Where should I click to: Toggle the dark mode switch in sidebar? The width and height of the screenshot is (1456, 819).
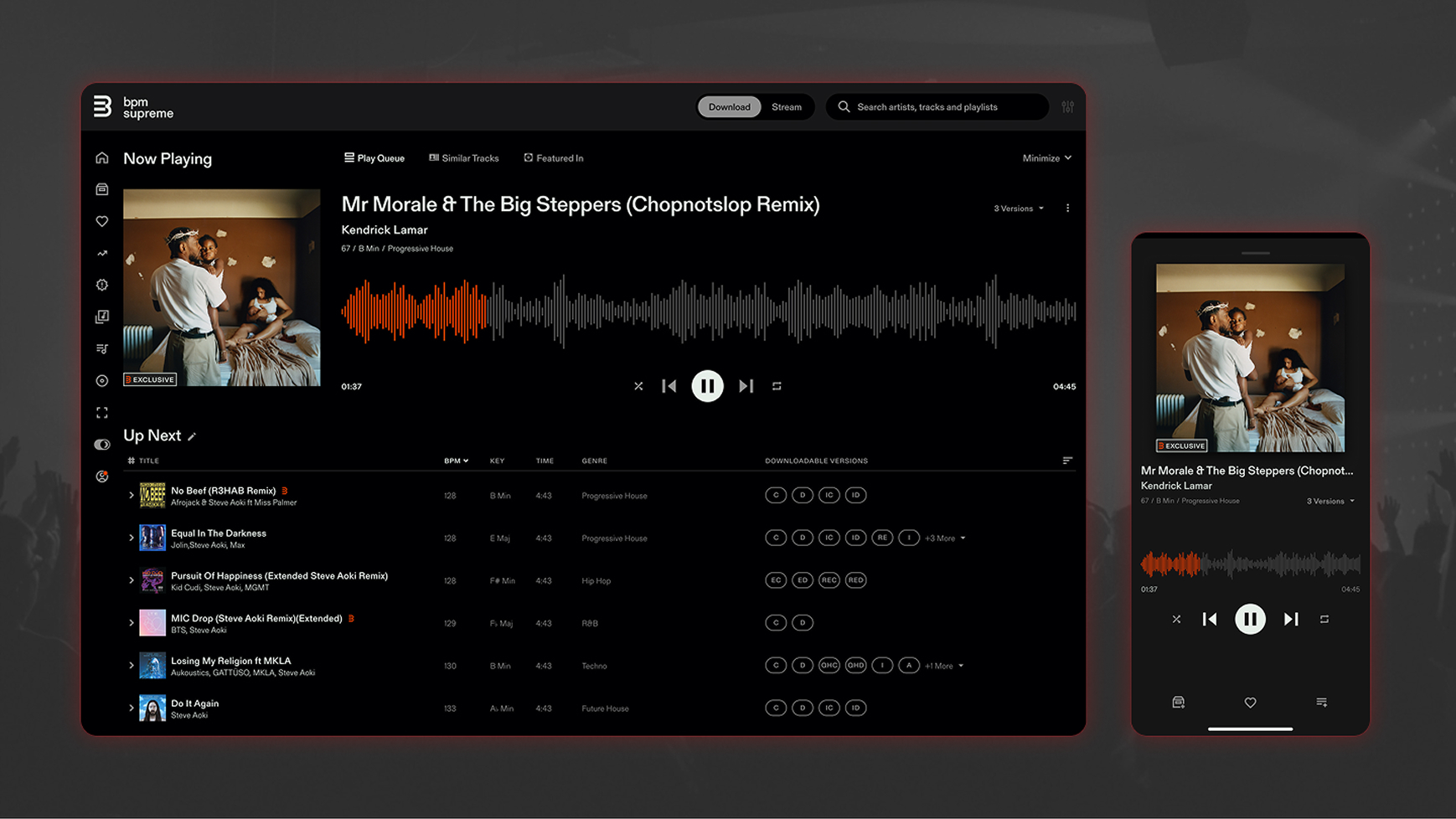pyautogui.click(x=102, y=445)
